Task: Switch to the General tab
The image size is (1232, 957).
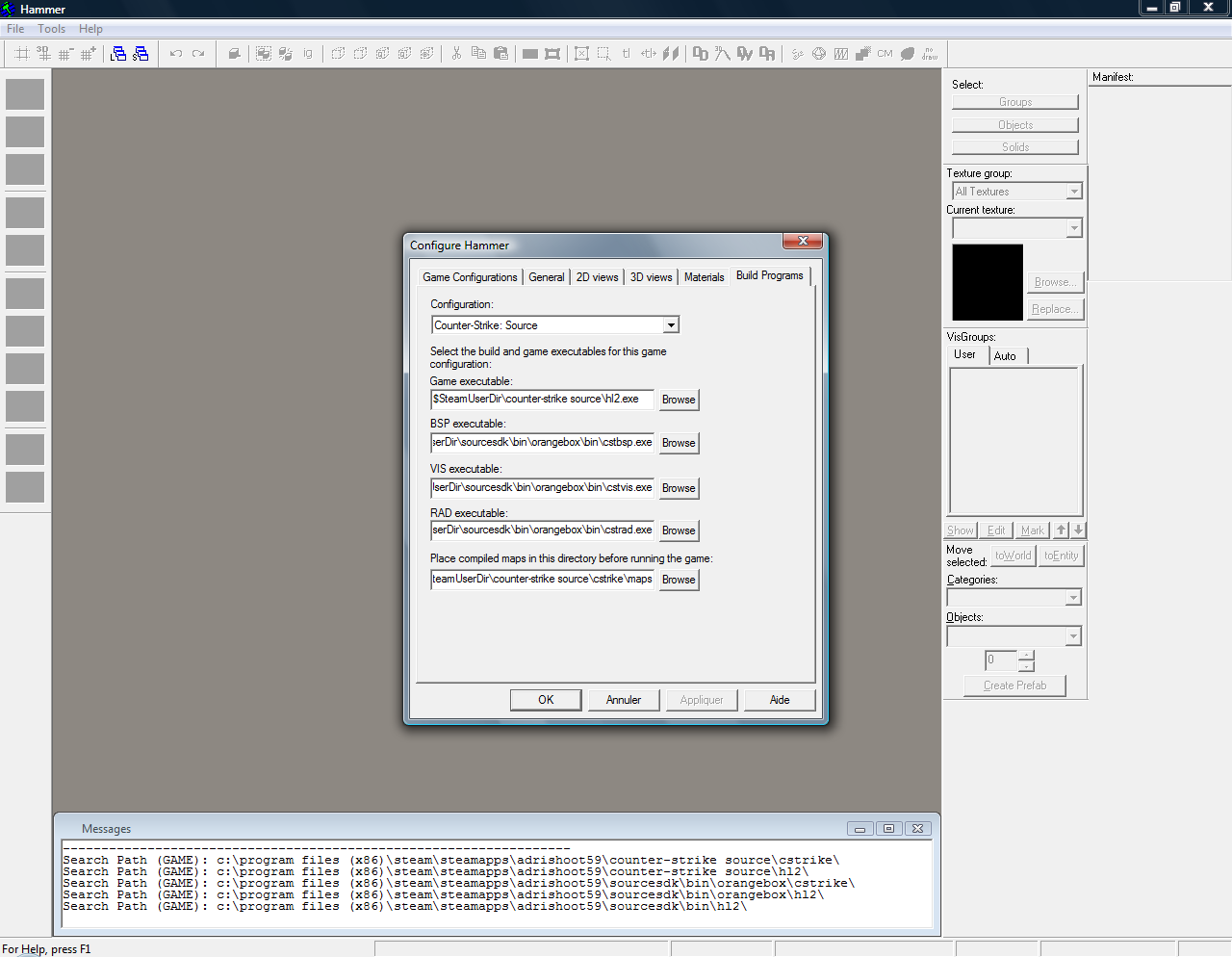Action: click(x=547, y=277)
